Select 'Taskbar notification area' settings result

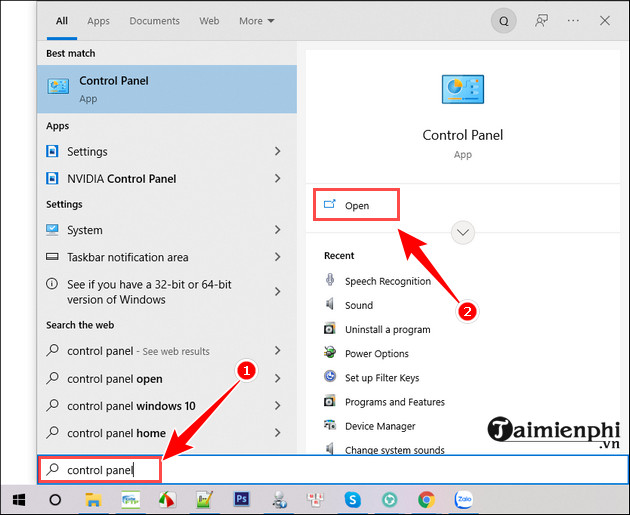(167, 257)
